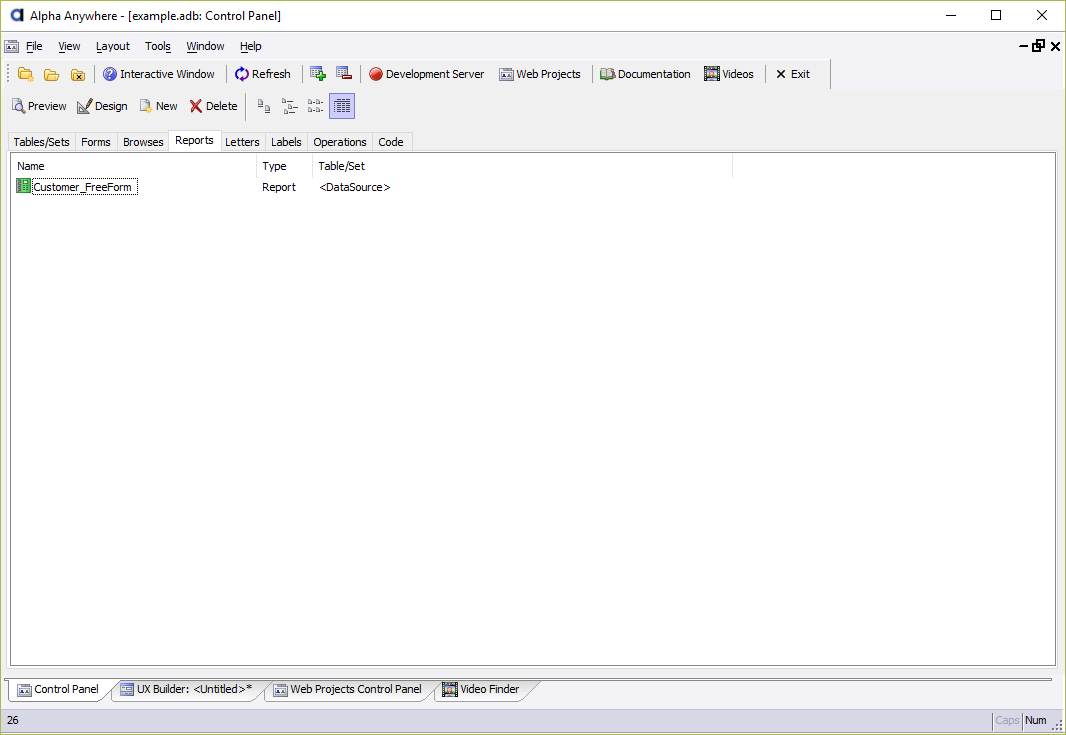Image resolution: width=1066 pixels, height=735 pixels.
Task: Switch to large icons view
Action: 264,106
